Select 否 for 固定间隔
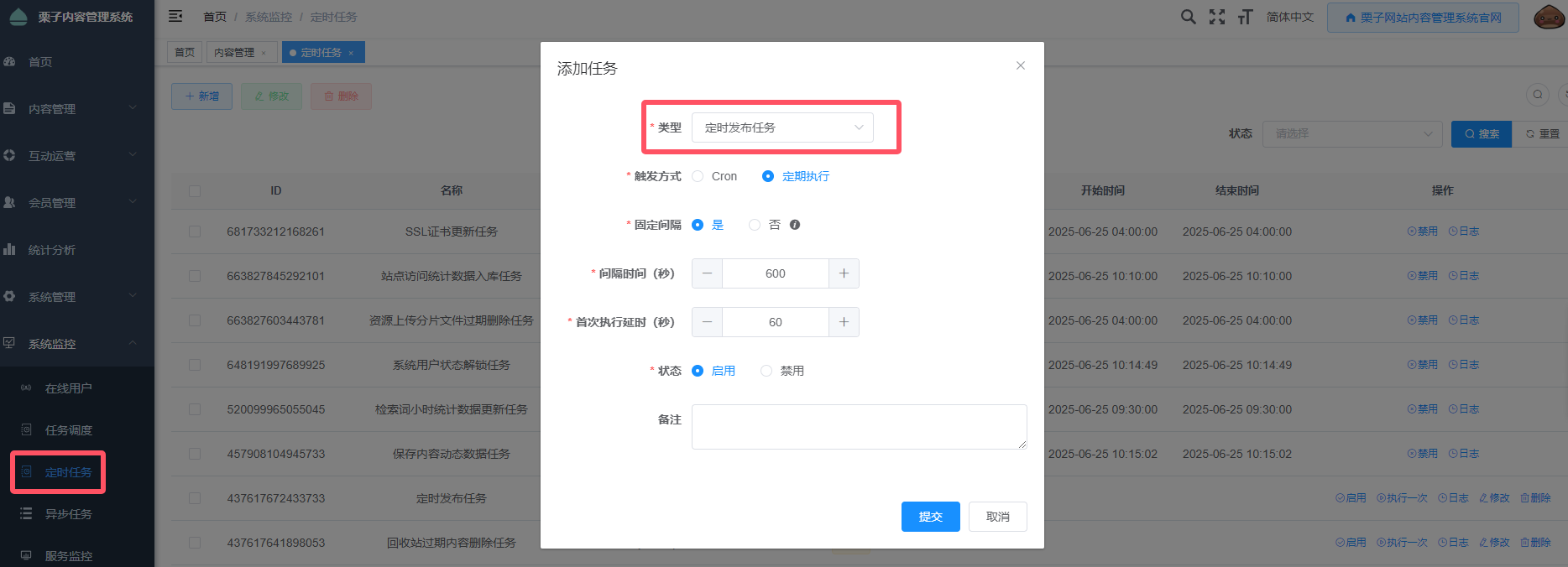This screenshot has width=1568, height=567. (x=755, y=225)
